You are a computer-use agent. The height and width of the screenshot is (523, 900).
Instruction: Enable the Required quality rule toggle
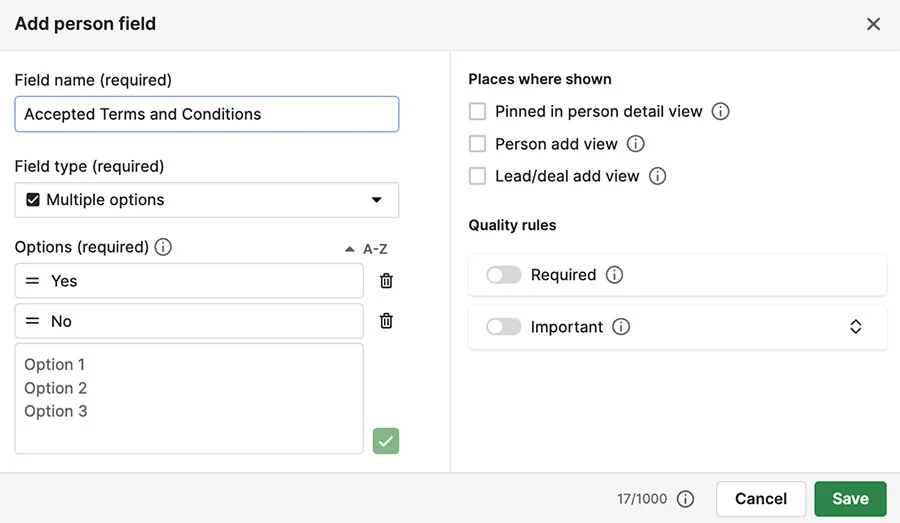point(503,275)
